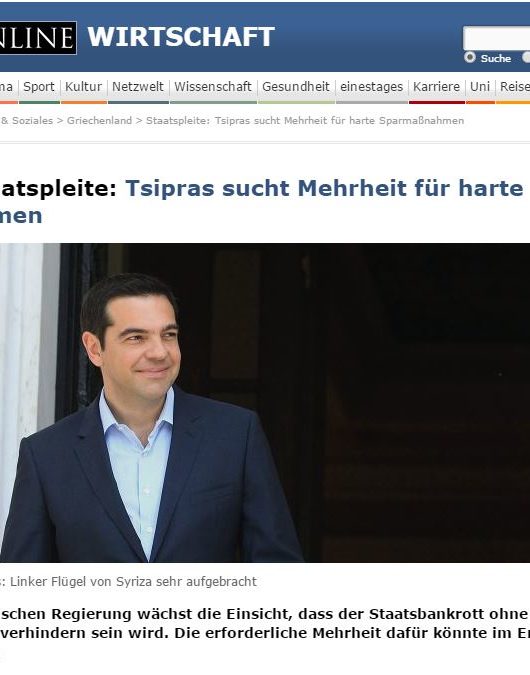Screen dimensions: 530x675
Task: Go to the Gesundheit section
Action: point(296,87)
